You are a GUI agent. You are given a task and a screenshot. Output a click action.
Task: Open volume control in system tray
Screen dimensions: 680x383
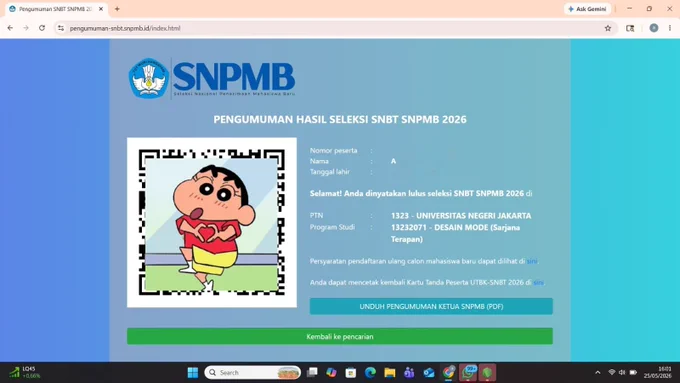(x=622, y=373)
